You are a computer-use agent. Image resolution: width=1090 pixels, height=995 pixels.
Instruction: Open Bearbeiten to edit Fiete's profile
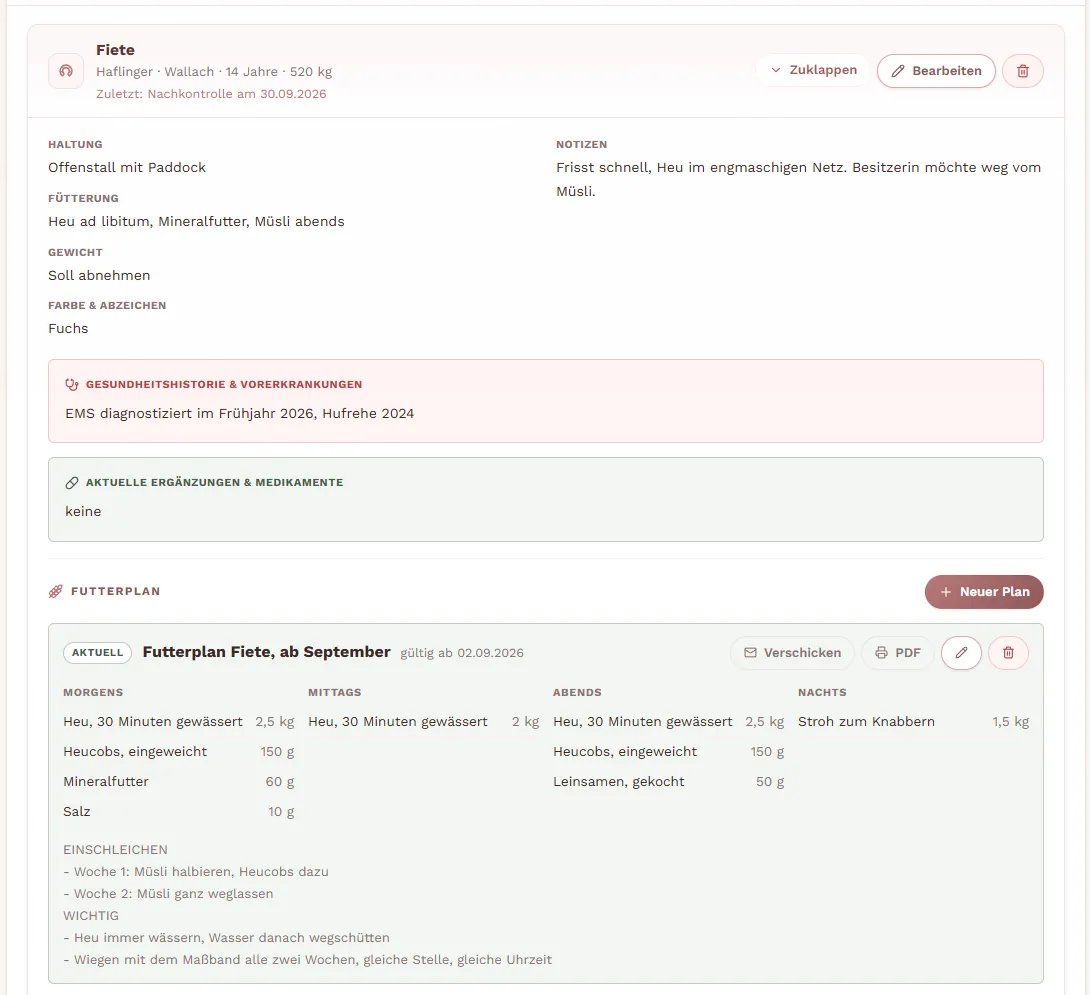coord(936,71)
